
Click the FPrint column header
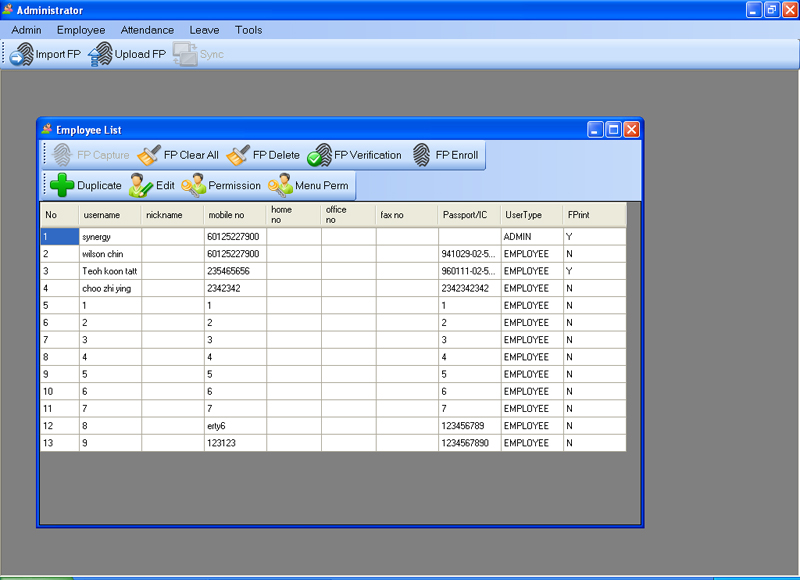pos(595,215)
